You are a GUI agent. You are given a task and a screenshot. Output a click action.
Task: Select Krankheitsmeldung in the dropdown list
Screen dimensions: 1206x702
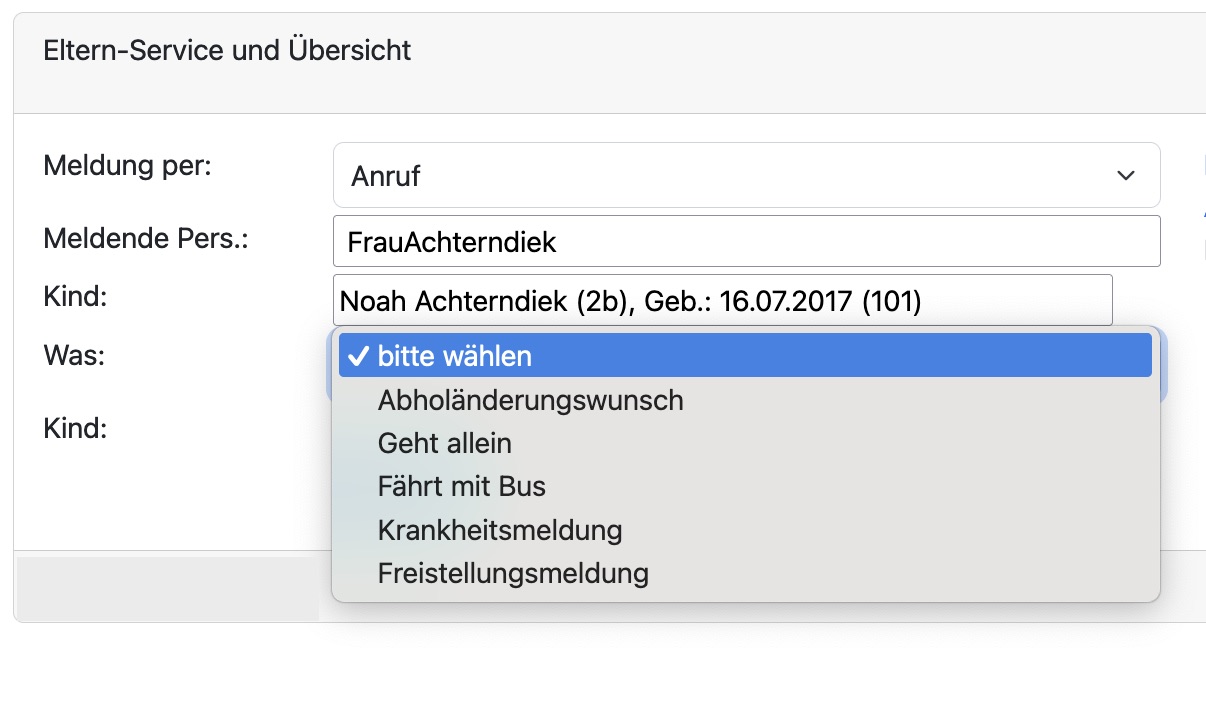(x=499, y=530)
